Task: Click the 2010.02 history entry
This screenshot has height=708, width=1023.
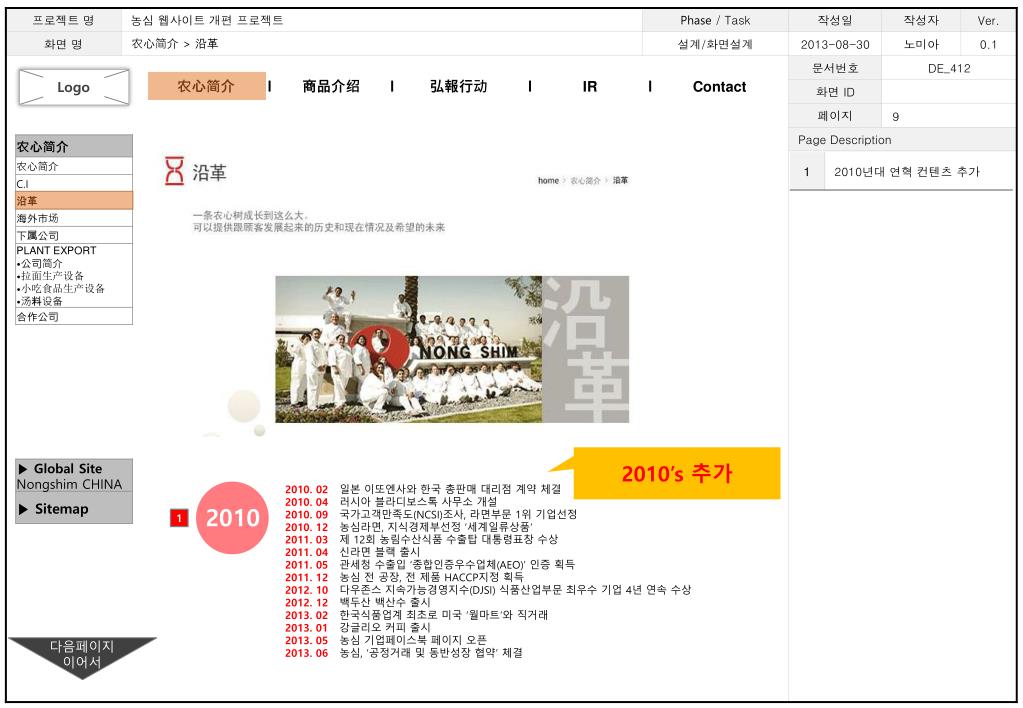Action: pyautogui.click(x=422, y=489)
